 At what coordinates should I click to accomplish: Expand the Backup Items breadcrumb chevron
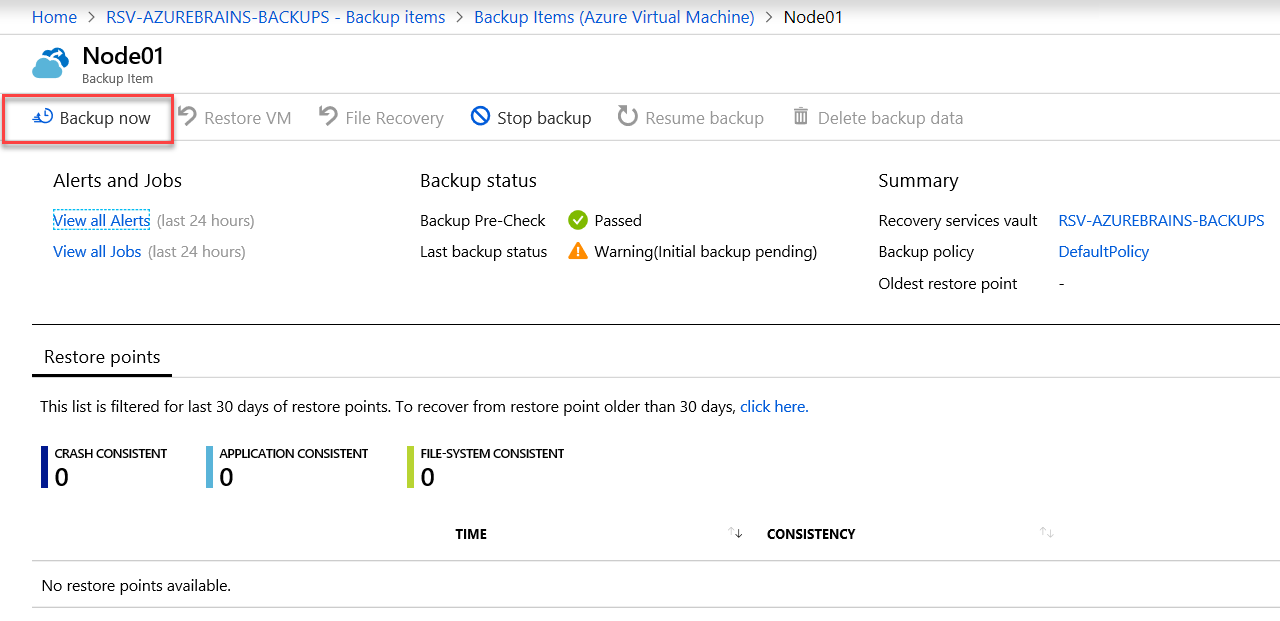click(x=768, y=17)
